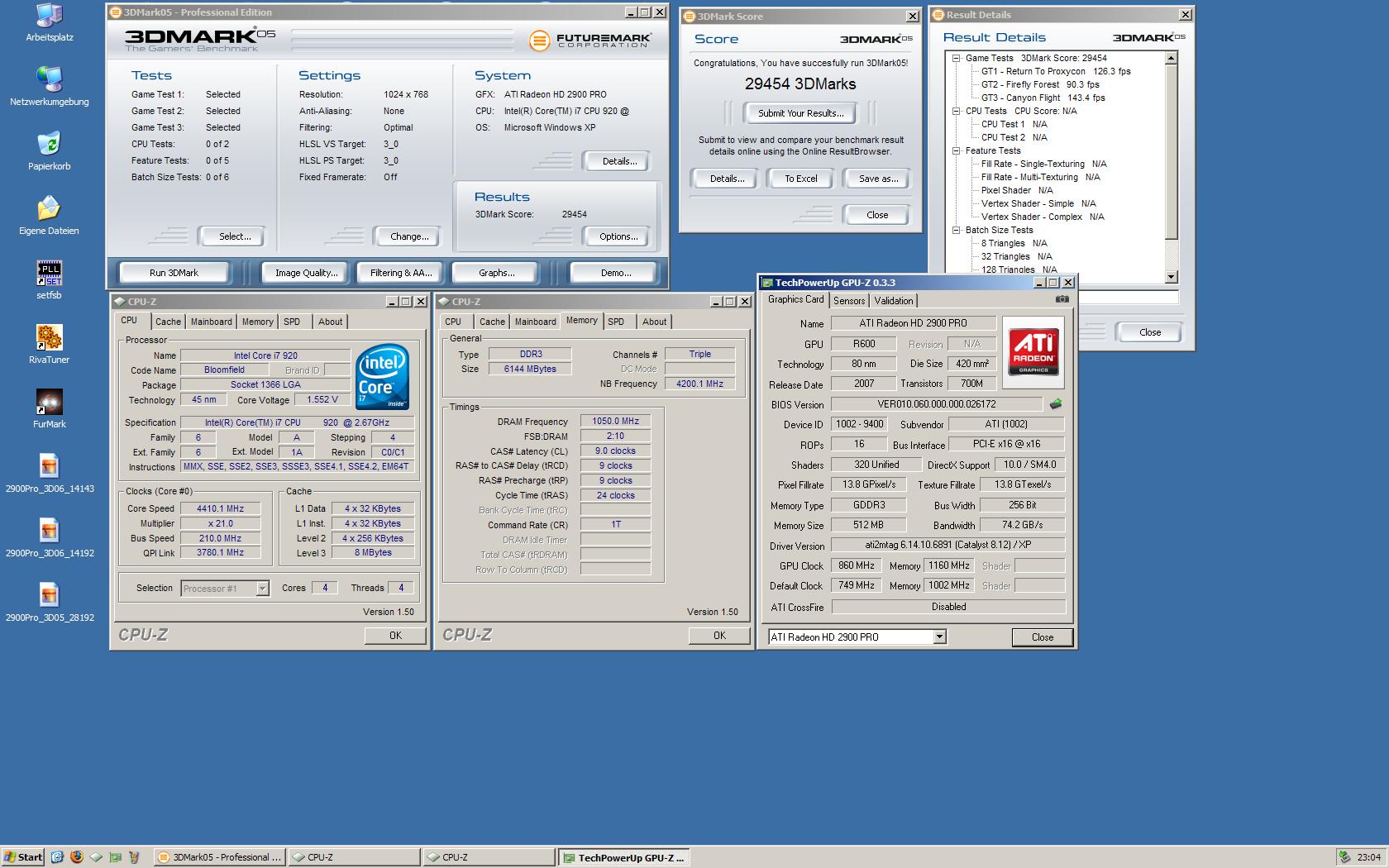Open Firefox from the quick launch bar
The height and width of the screenshot is (868, 1389).
77,857
